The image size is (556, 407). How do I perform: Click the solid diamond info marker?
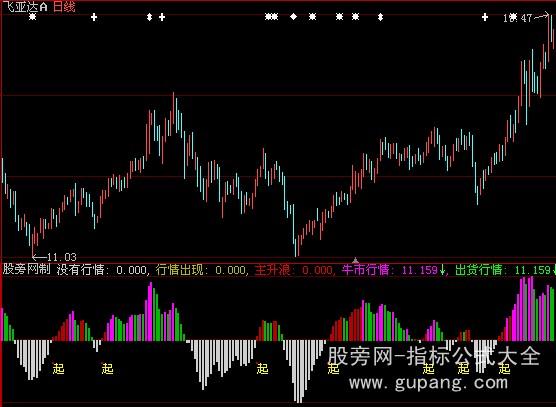(294, 16)
